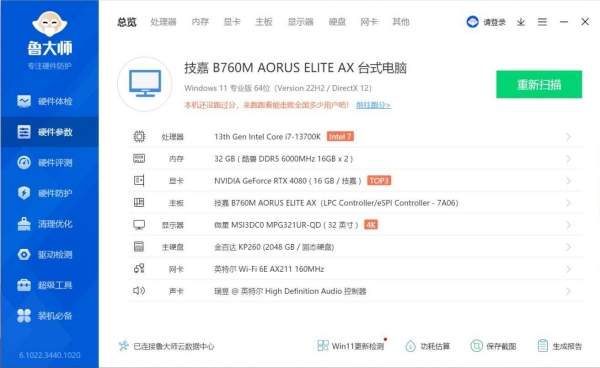Expand the MPG321UR-QD display row chevron
600x368 pixels.
(569, 225)
